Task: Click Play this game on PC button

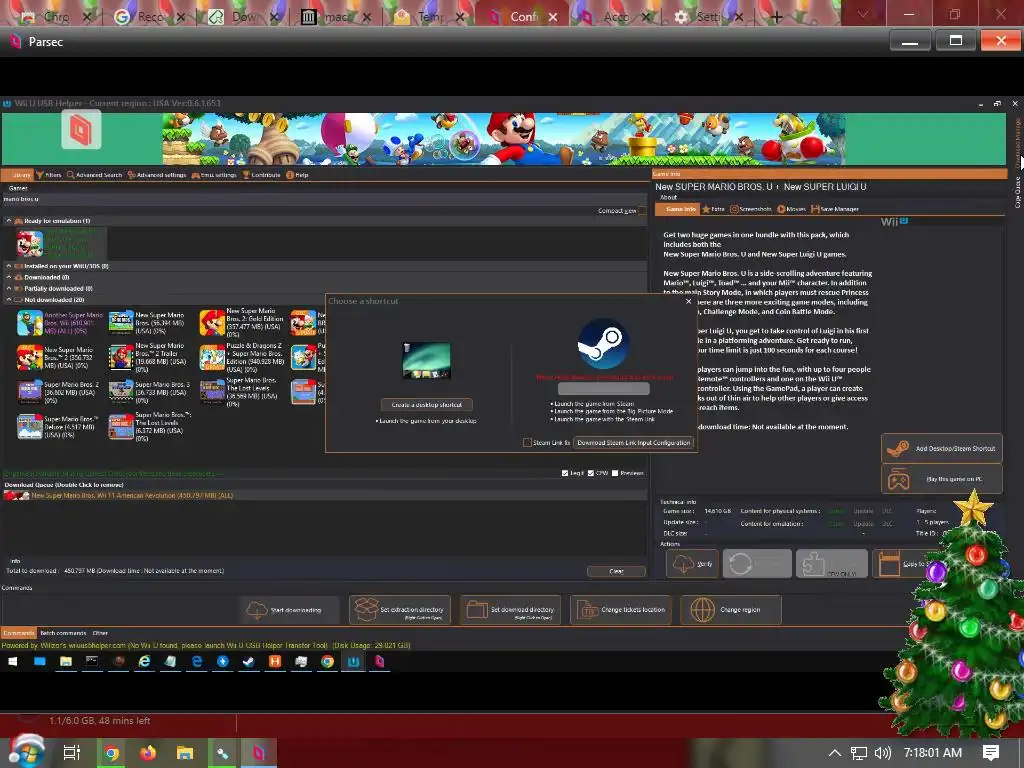Action: pos(941,479)
